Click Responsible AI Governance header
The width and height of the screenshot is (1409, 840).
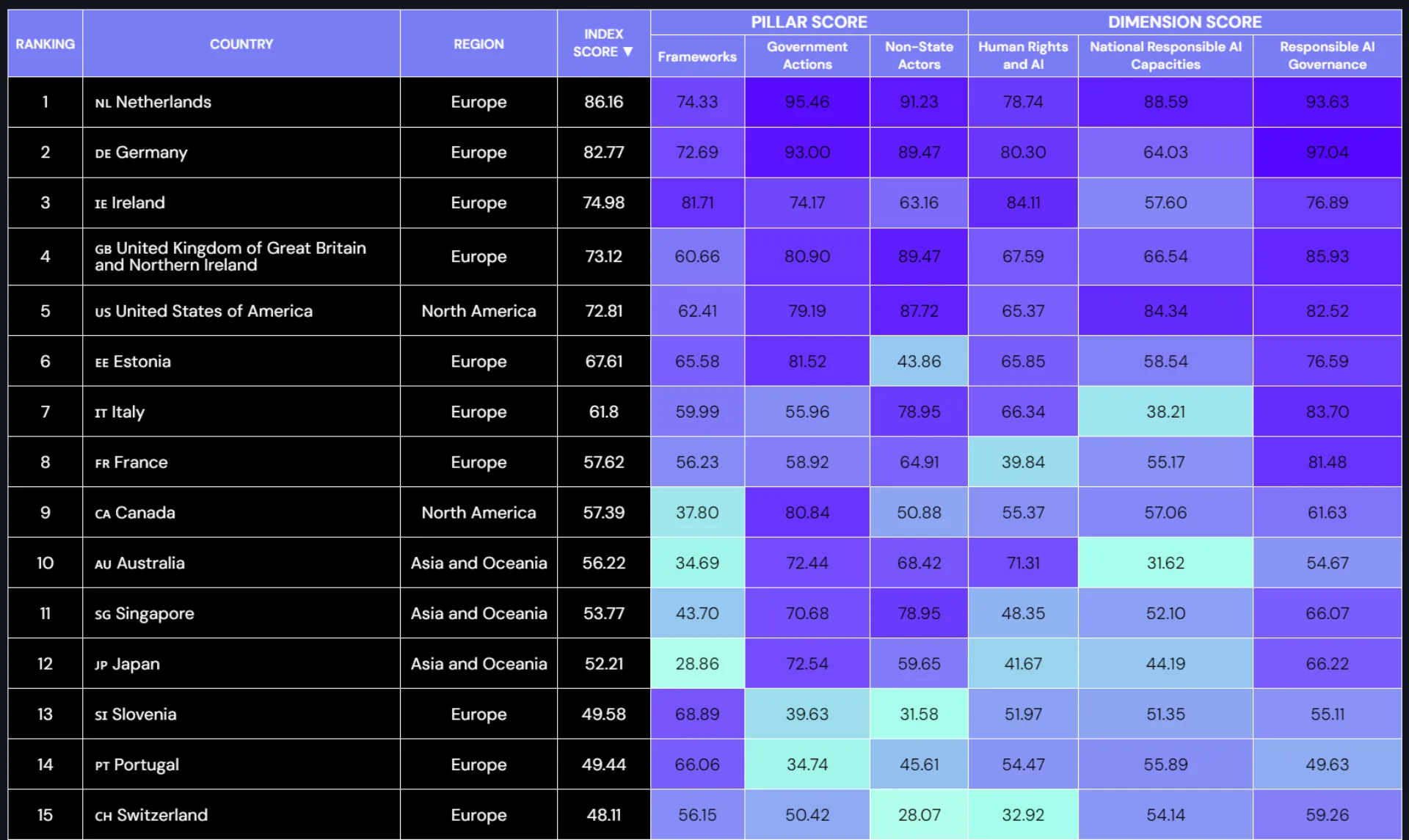click(x=1327, y=56)
